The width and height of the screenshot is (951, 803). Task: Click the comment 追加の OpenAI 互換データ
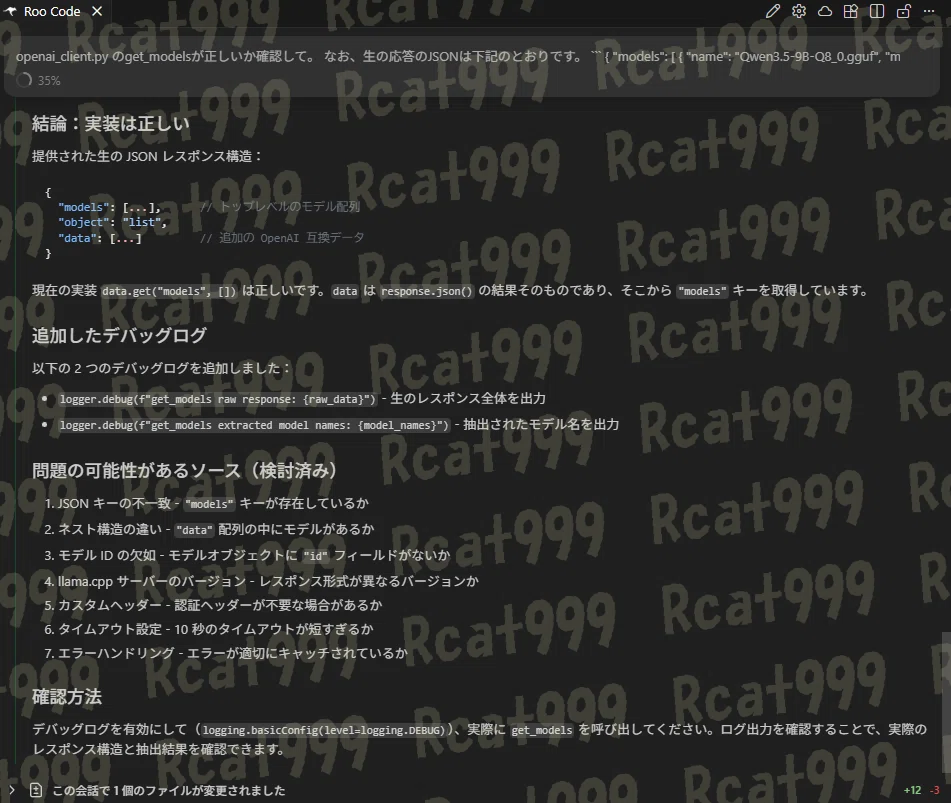point(282,238)
